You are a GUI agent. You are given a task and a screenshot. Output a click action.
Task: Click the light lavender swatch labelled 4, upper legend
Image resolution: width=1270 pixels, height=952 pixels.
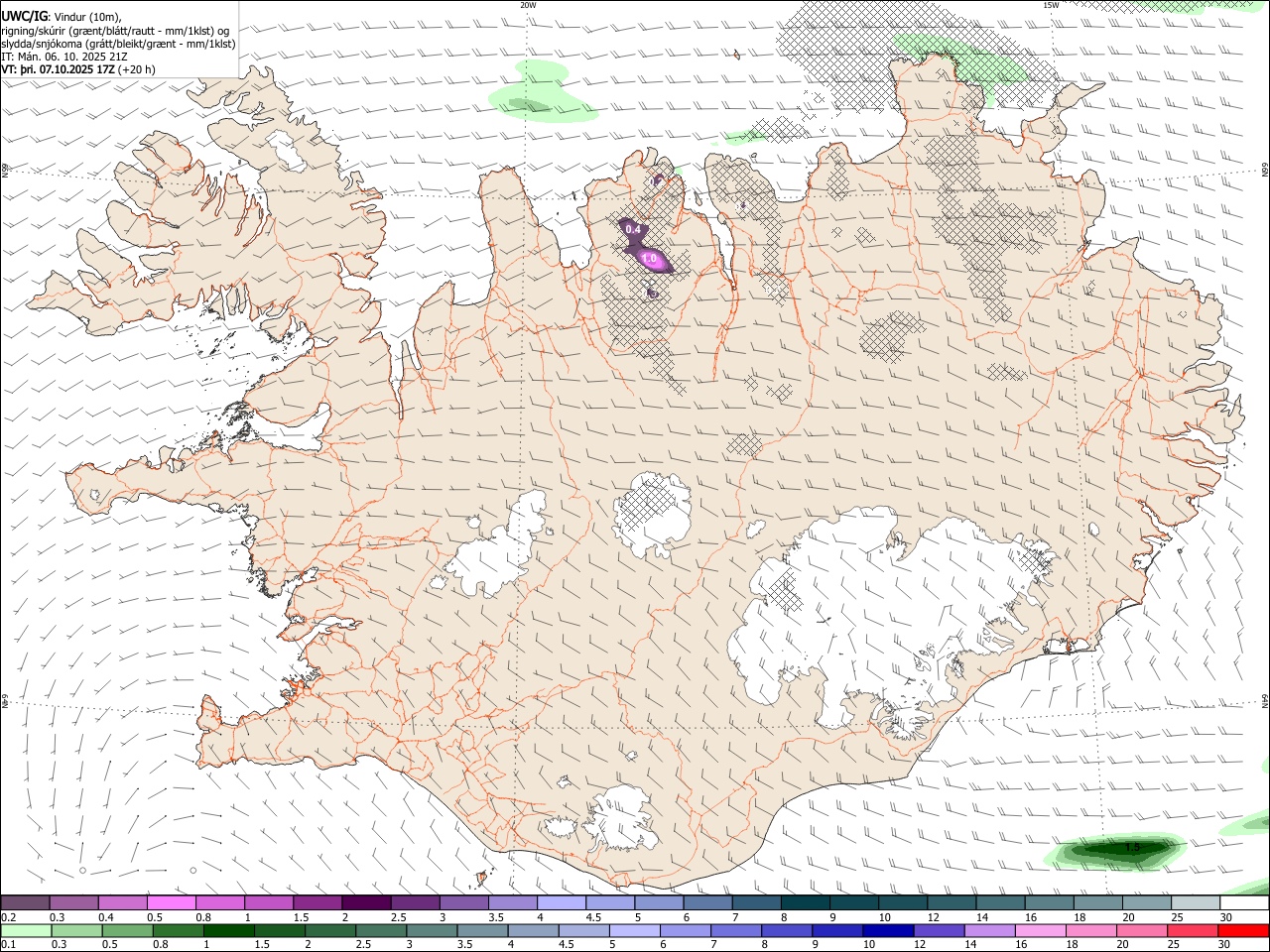click(561, 903)
